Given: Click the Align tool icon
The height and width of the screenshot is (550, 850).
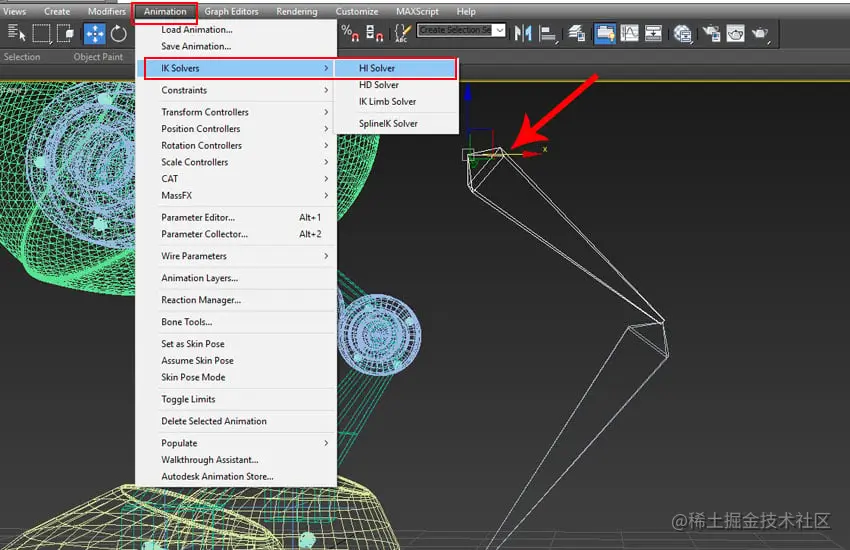Looking at the screenshot, I should 548,34.
